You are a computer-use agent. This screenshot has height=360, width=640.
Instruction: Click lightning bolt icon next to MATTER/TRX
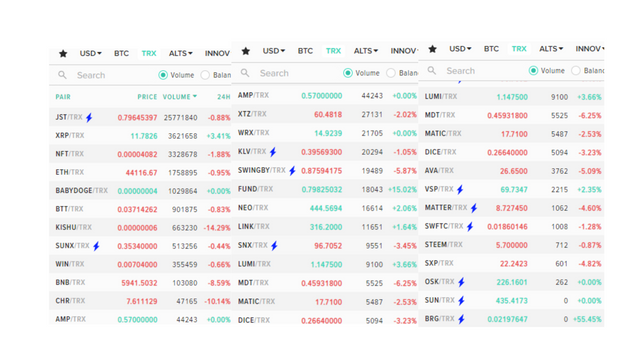tap(474, 208)
